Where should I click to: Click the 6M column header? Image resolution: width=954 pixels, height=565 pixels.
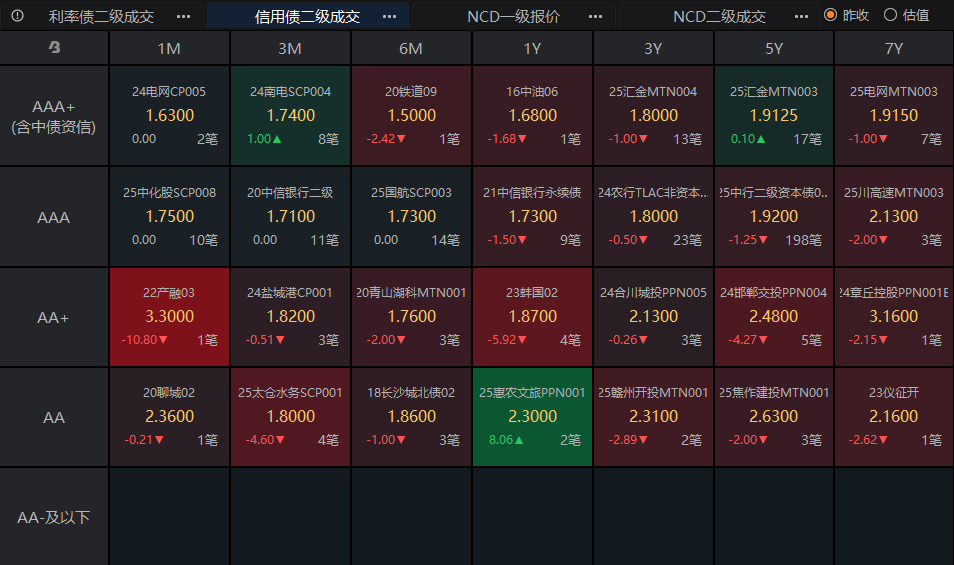[x=411, y=48]
